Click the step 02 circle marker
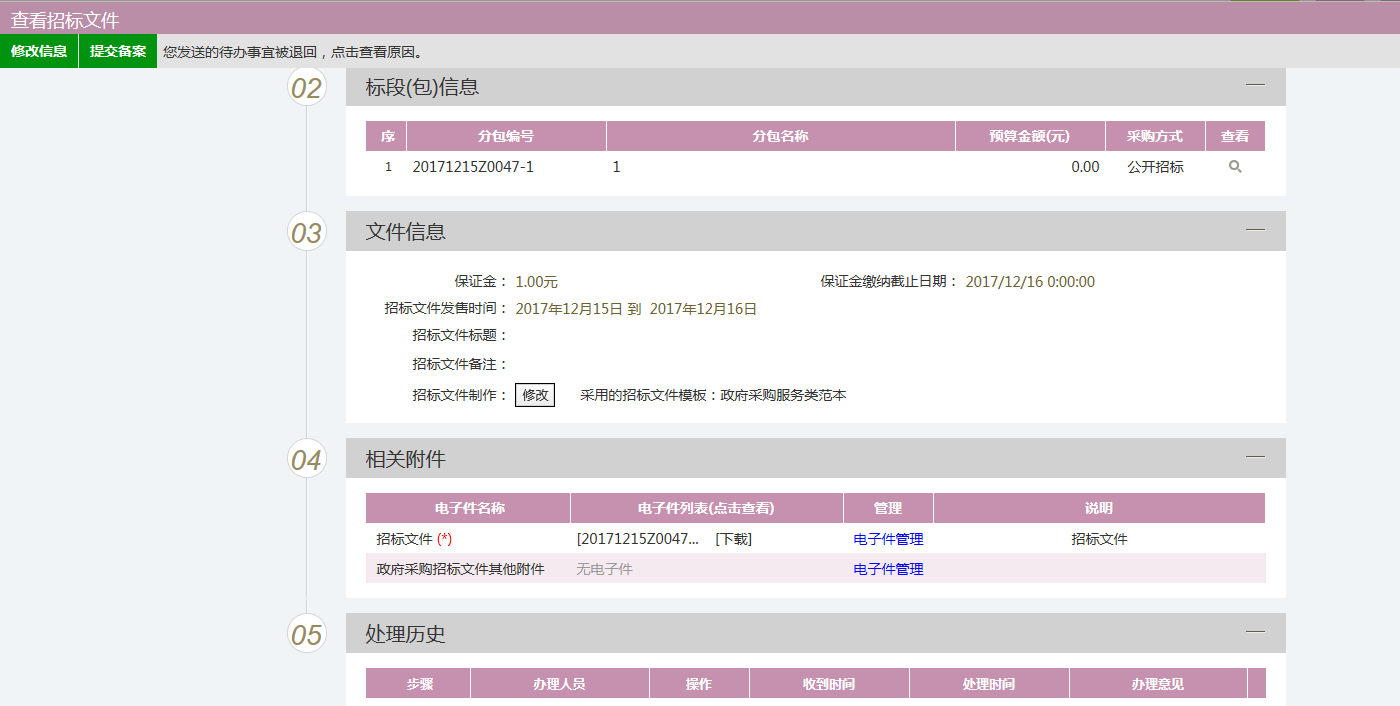 coord(307,88)
